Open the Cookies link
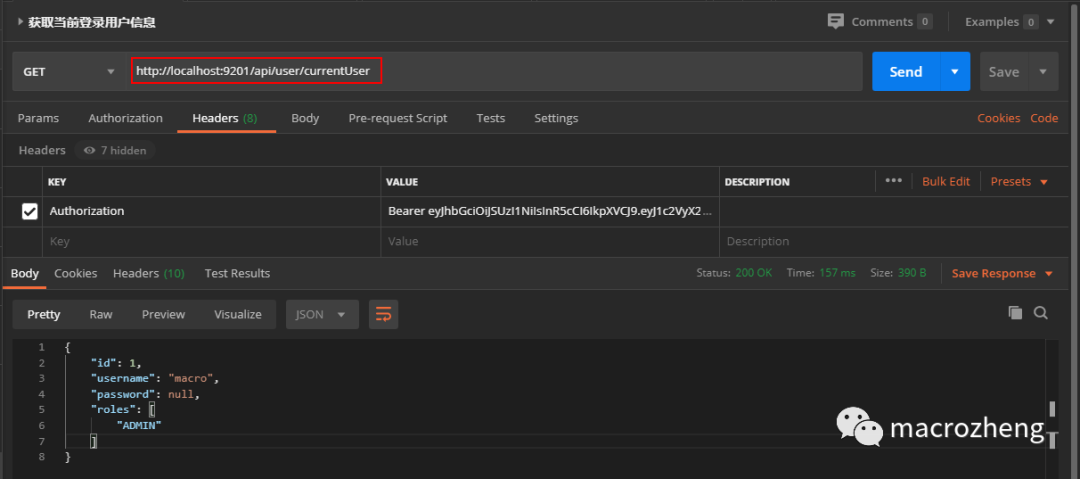Viewport: 1080px width, 479px height. 999,118
